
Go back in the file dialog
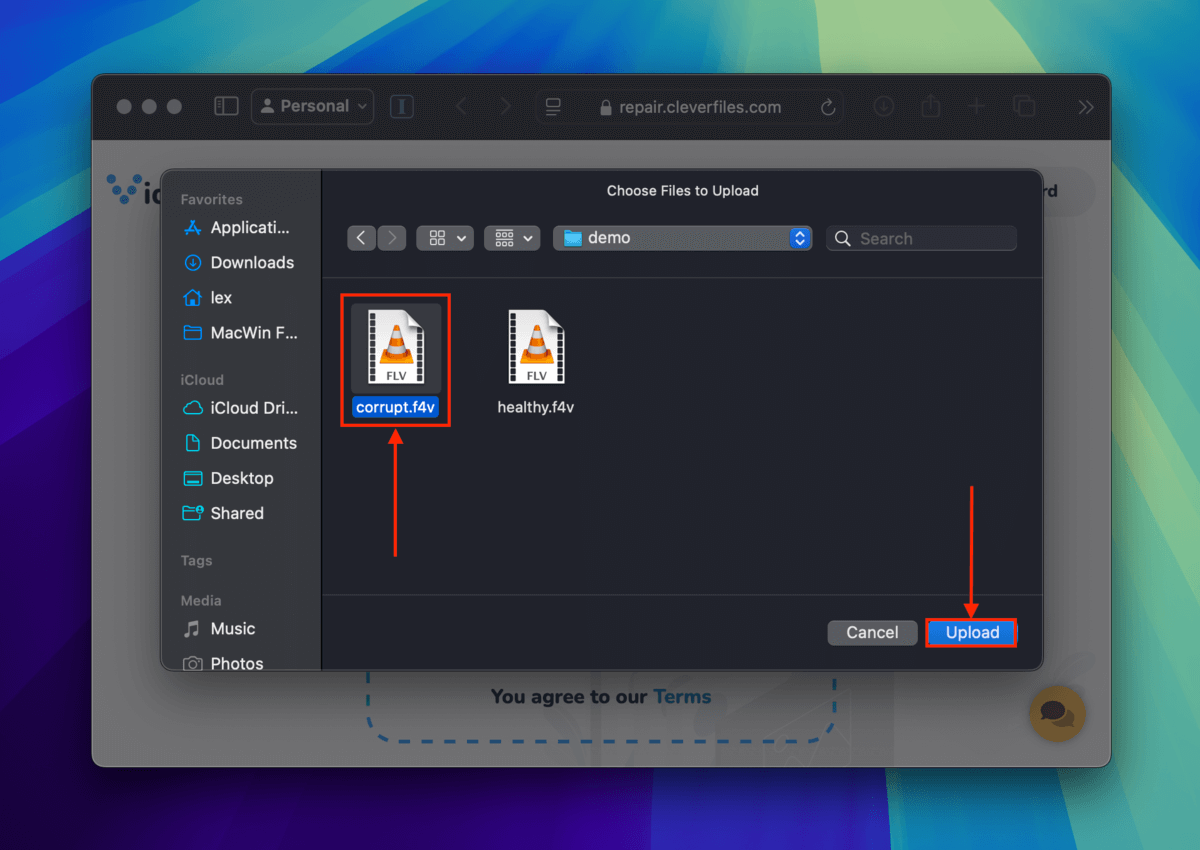[x=361, y=238]
